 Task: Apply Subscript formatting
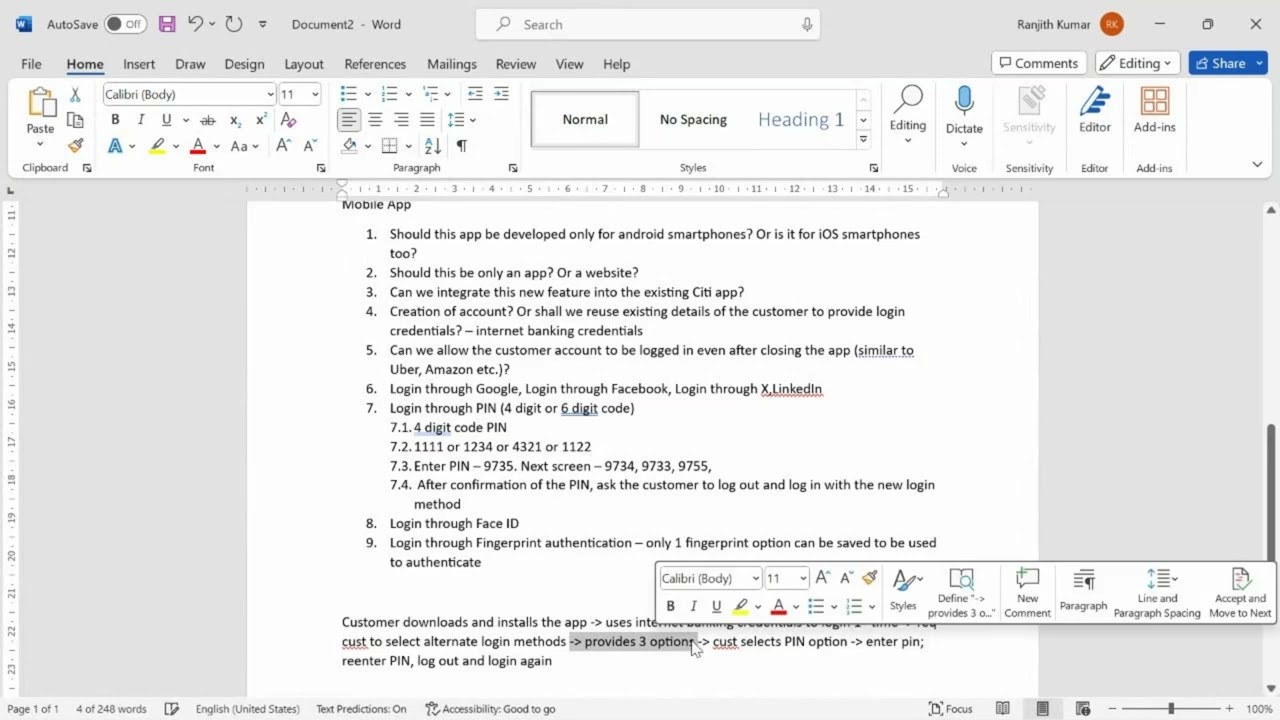point(235,120)
